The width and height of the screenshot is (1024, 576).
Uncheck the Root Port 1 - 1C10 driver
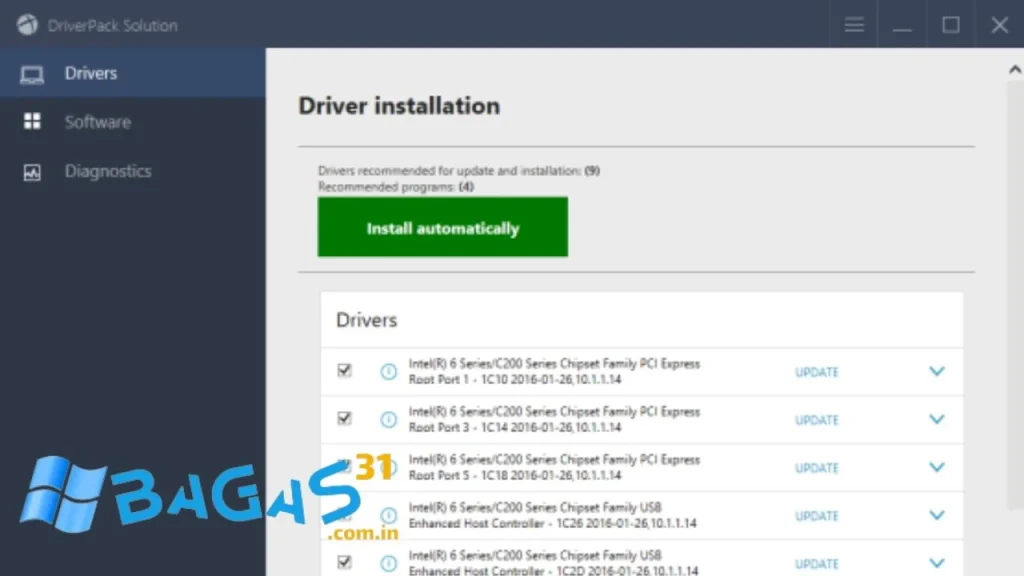click(344, 370)
